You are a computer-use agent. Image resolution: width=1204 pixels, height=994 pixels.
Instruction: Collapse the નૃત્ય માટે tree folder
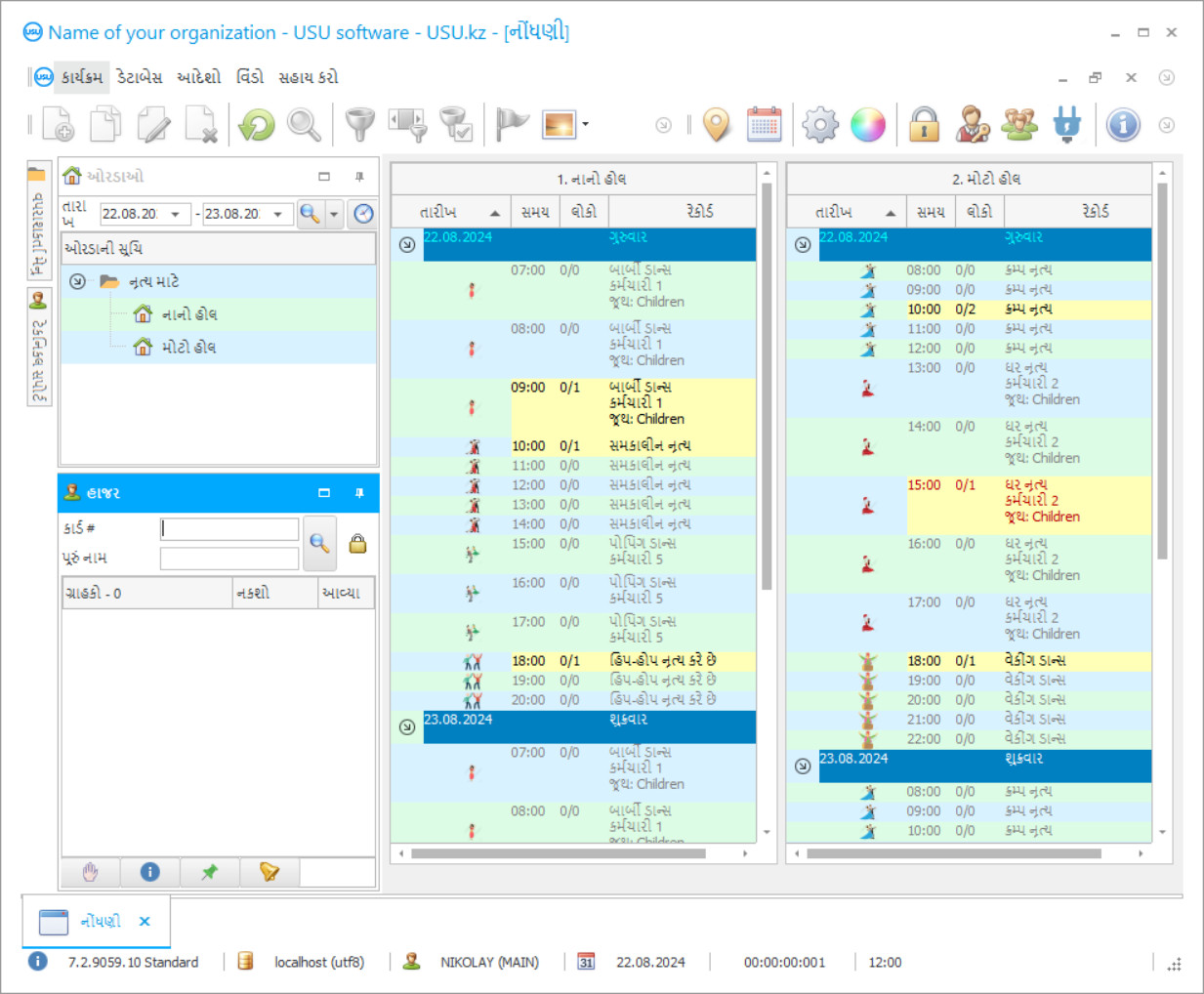pos(77,281)
